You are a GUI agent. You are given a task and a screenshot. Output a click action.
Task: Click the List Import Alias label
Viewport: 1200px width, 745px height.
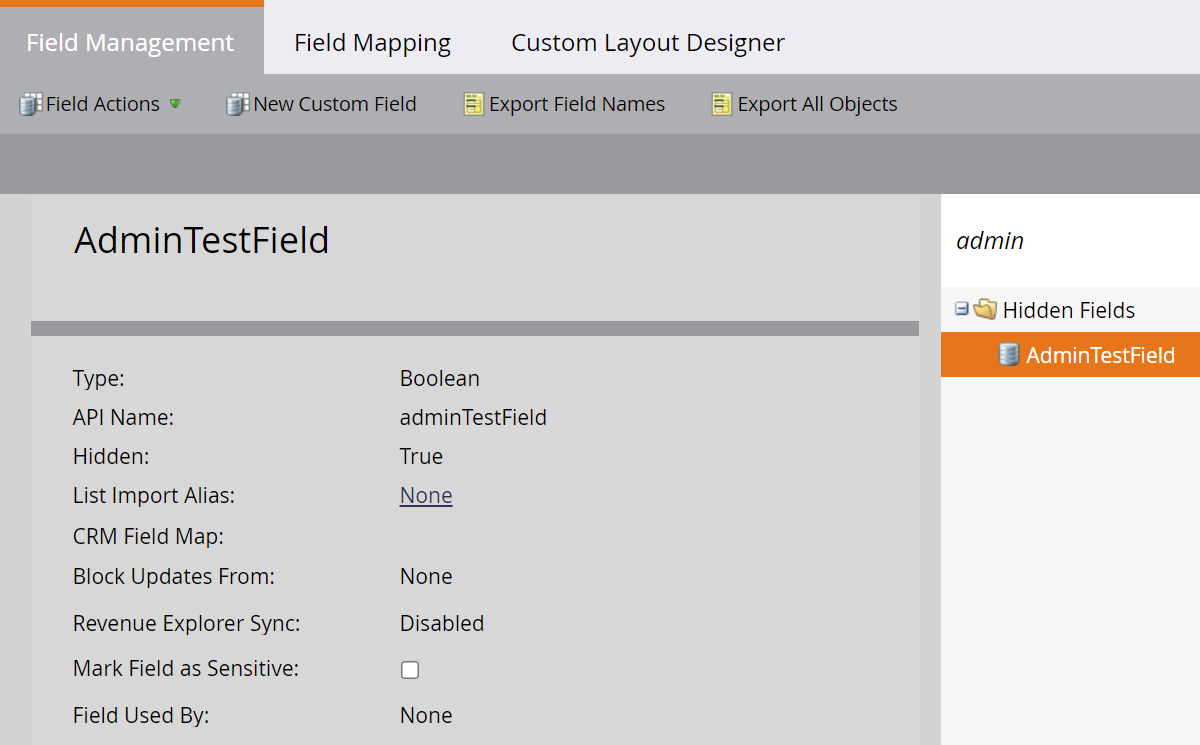pos(154,495)
